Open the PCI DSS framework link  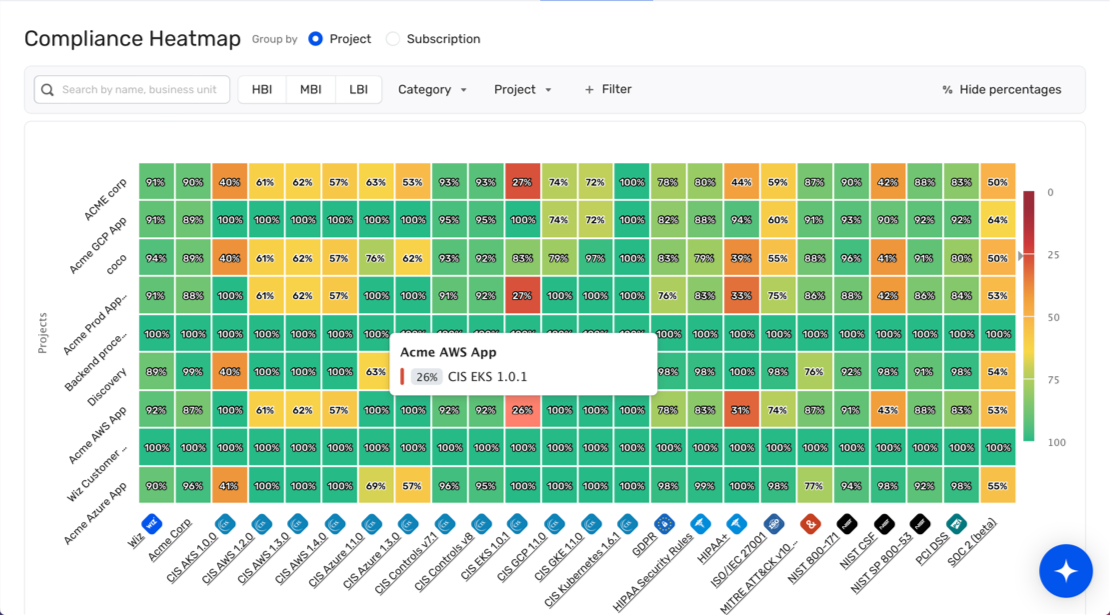pos(931,549)
